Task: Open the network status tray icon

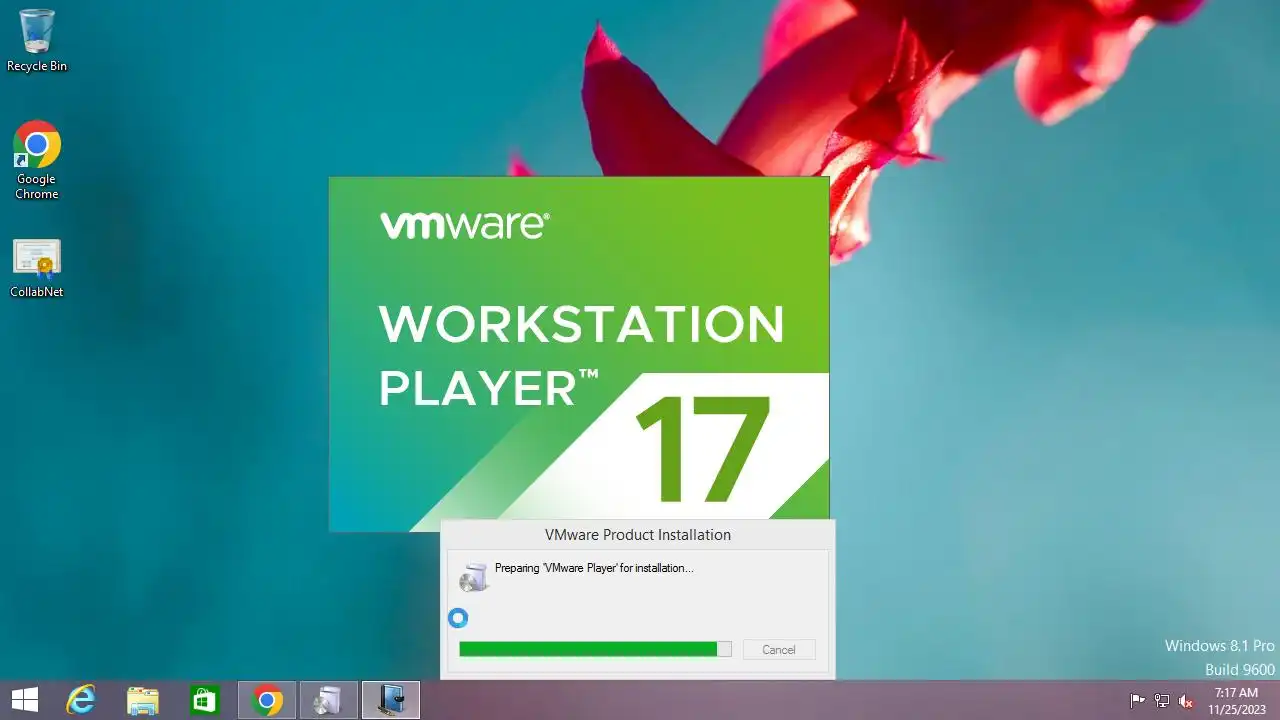Action: (1162, 701)
